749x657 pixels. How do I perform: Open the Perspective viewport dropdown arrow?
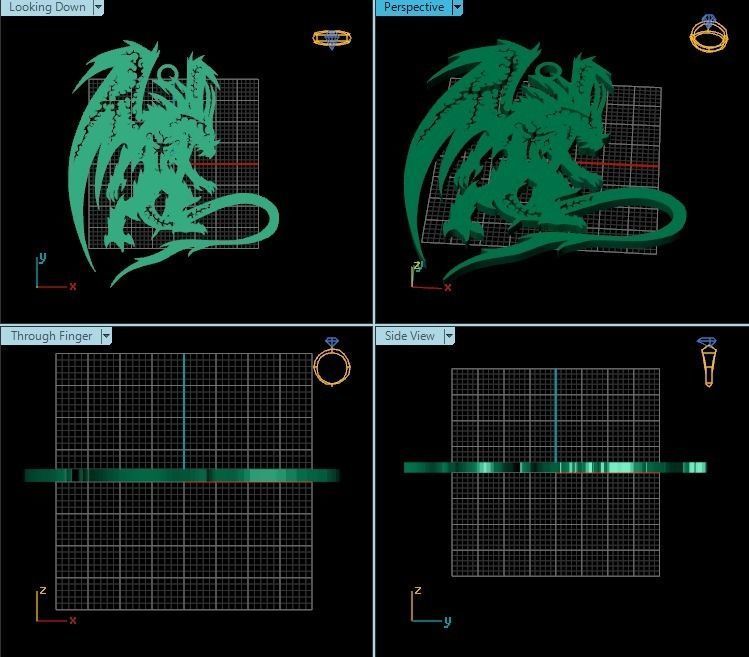457,7
